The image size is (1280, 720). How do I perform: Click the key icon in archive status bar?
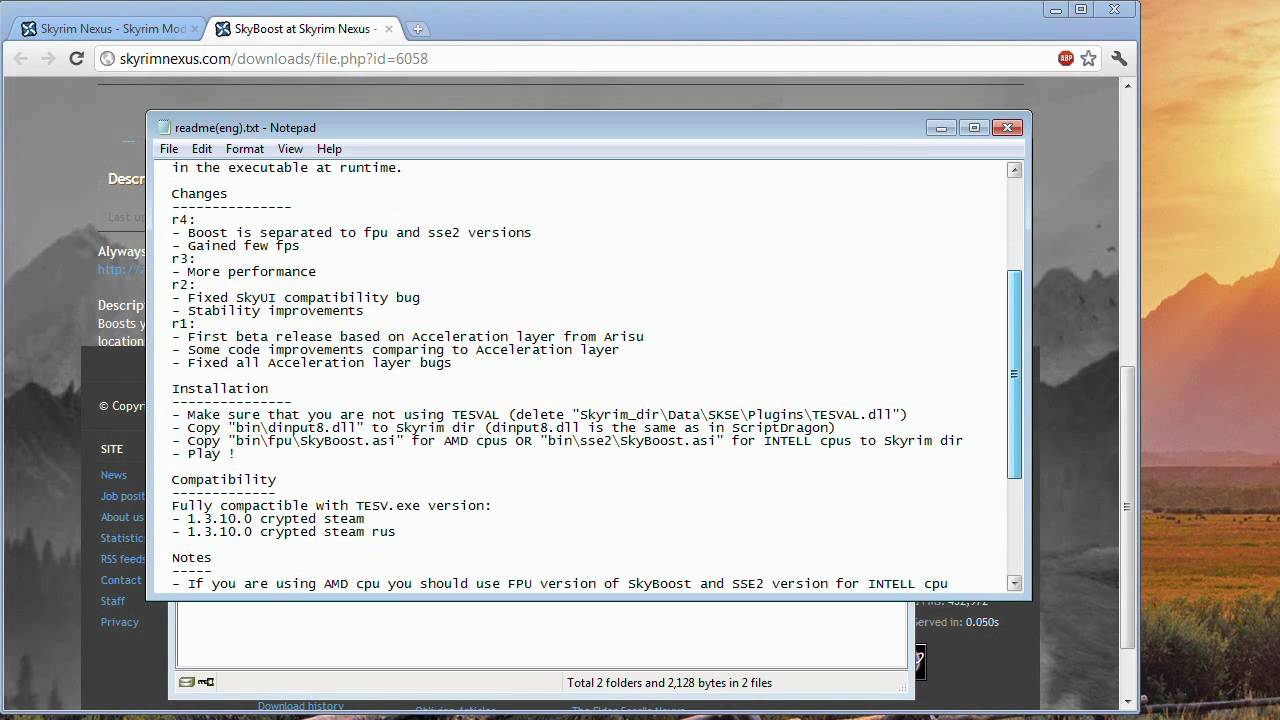coord(206,682)
